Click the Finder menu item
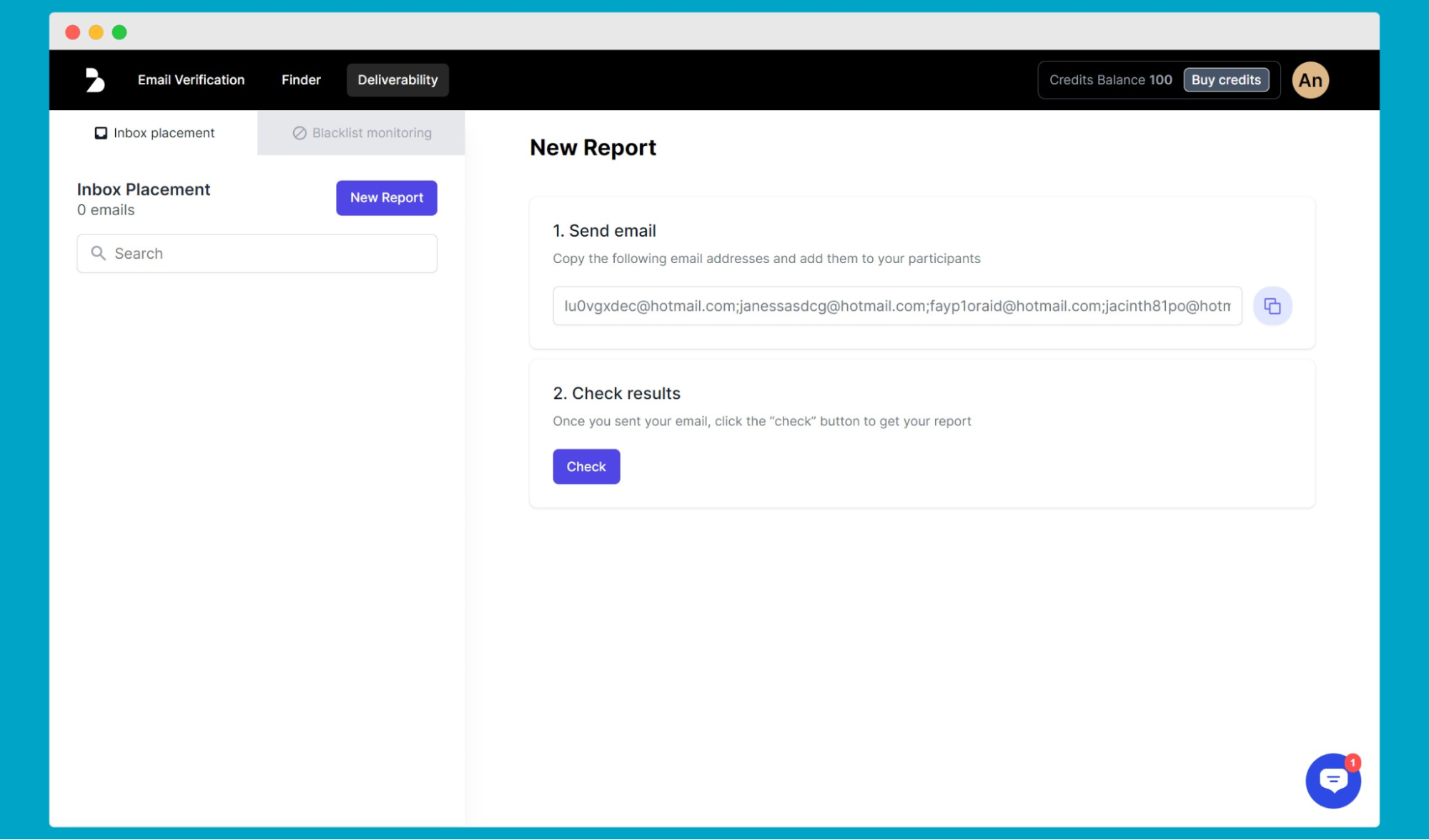1429x840 pixels. point(300,79)
